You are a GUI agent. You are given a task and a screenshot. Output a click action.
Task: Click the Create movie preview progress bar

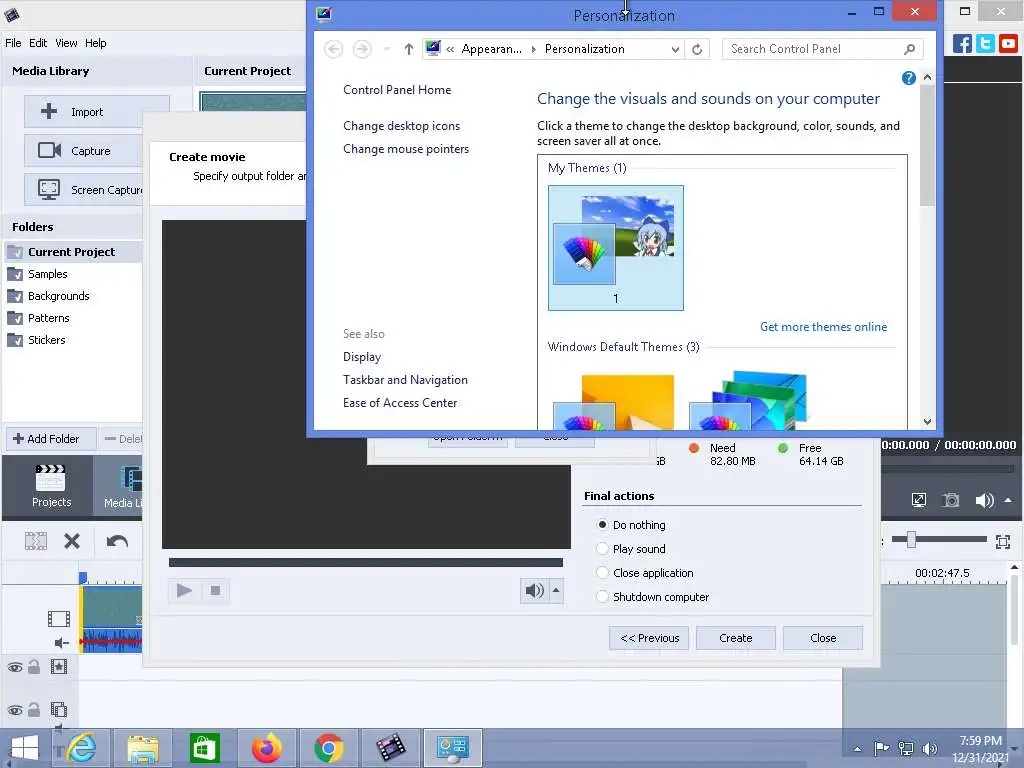(x=366, y=562)
